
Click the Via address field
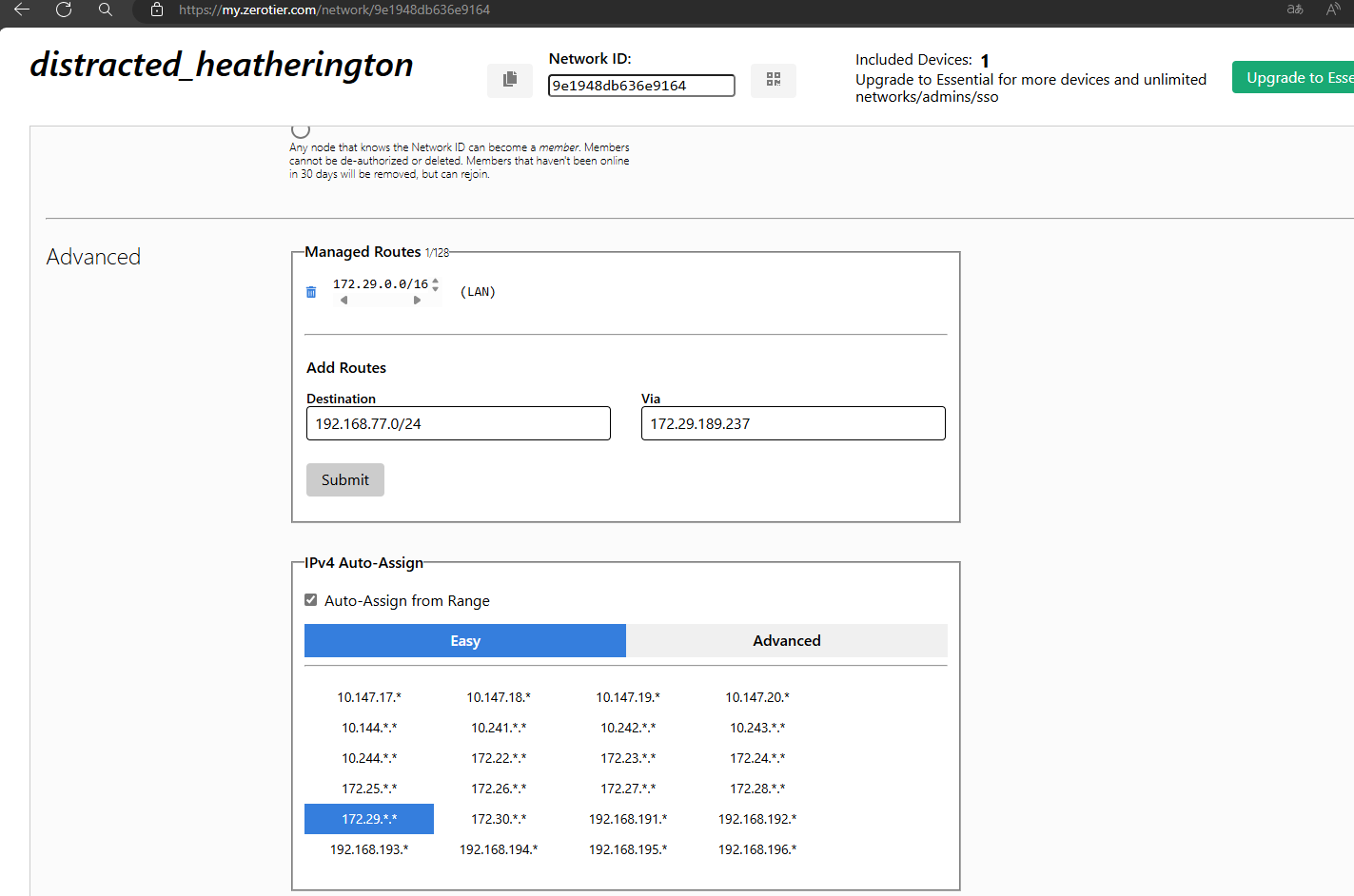click(794, 423)
